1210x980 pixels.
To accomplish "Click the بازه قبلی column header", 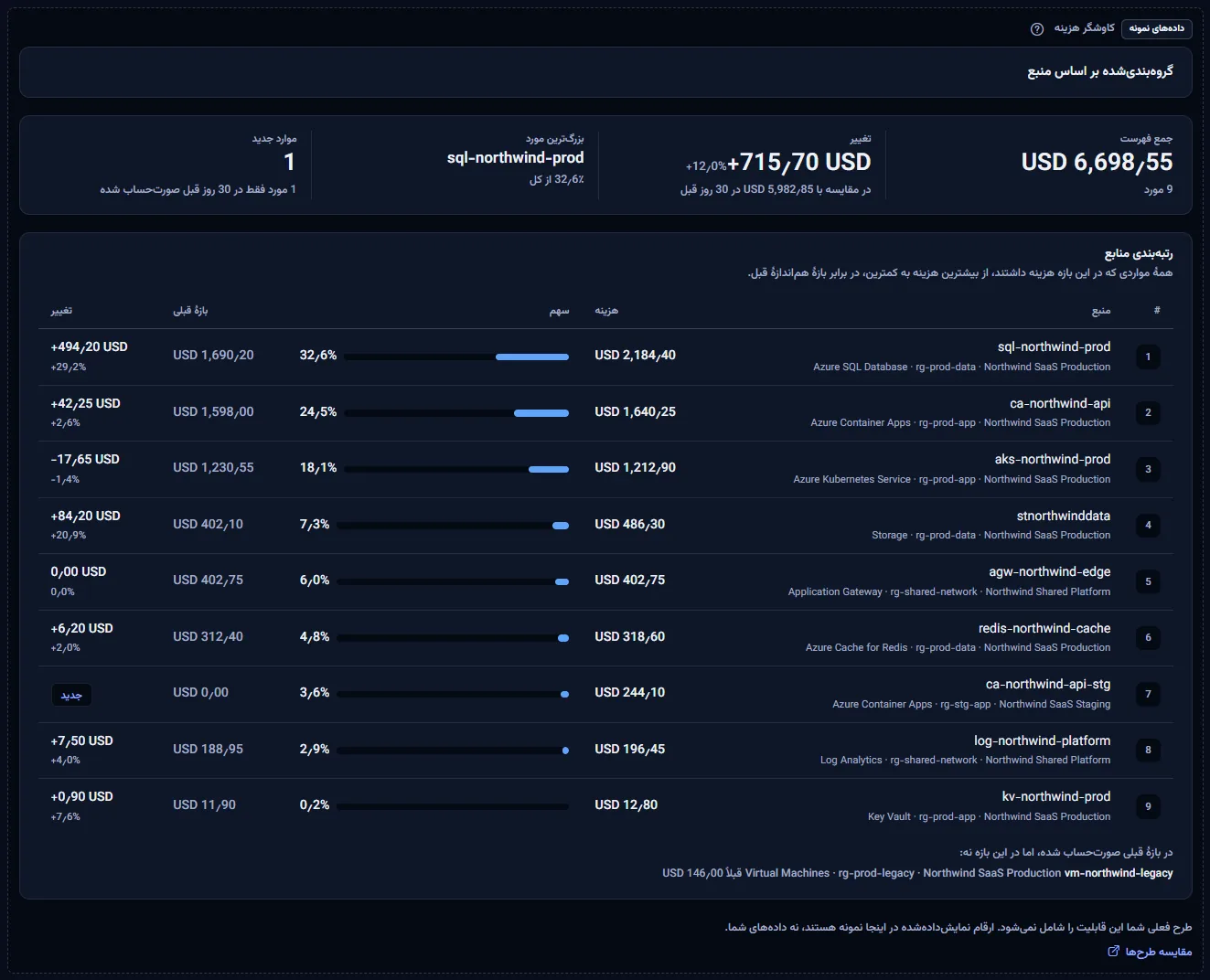I will point(190,311).
